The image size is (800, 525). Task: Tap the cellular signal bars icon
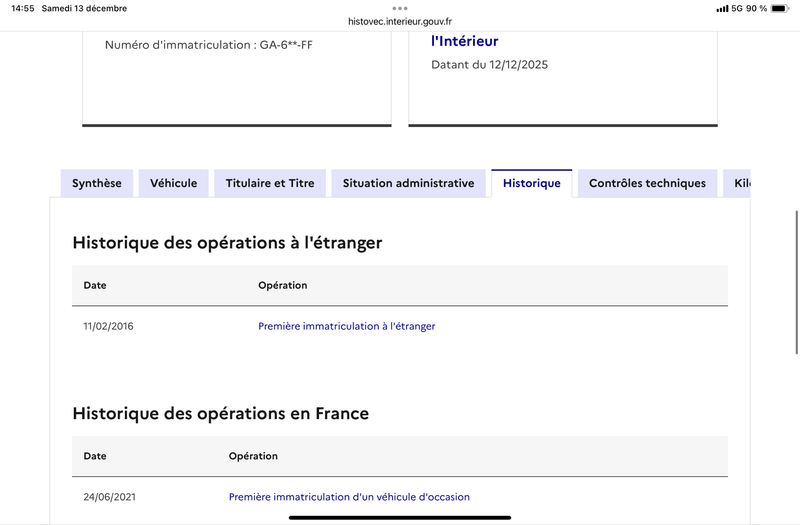[x=723, y=9]
